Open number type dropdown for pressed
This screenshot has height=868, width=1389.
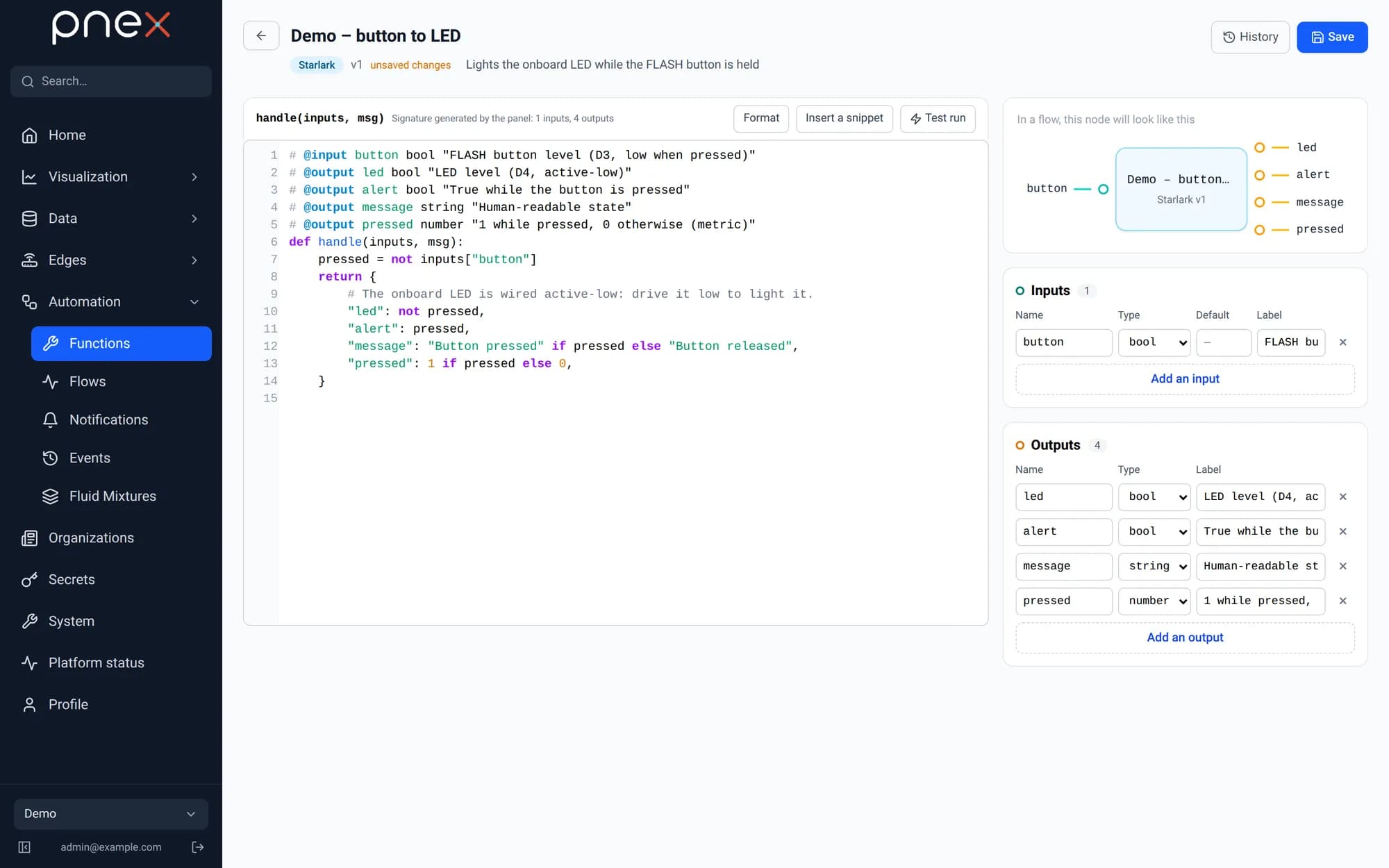pos(1154,601)
